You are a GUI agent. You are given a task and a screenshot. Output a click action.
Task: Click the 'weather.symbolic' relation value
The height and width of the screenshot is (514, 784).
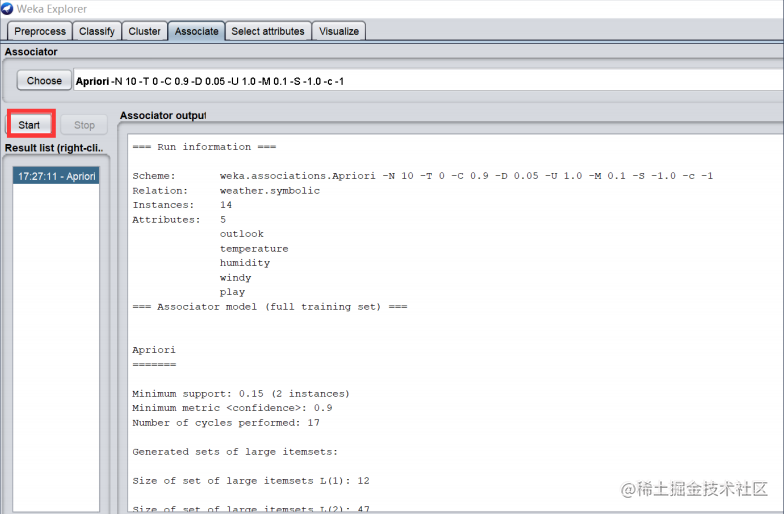tap(270, 190)
